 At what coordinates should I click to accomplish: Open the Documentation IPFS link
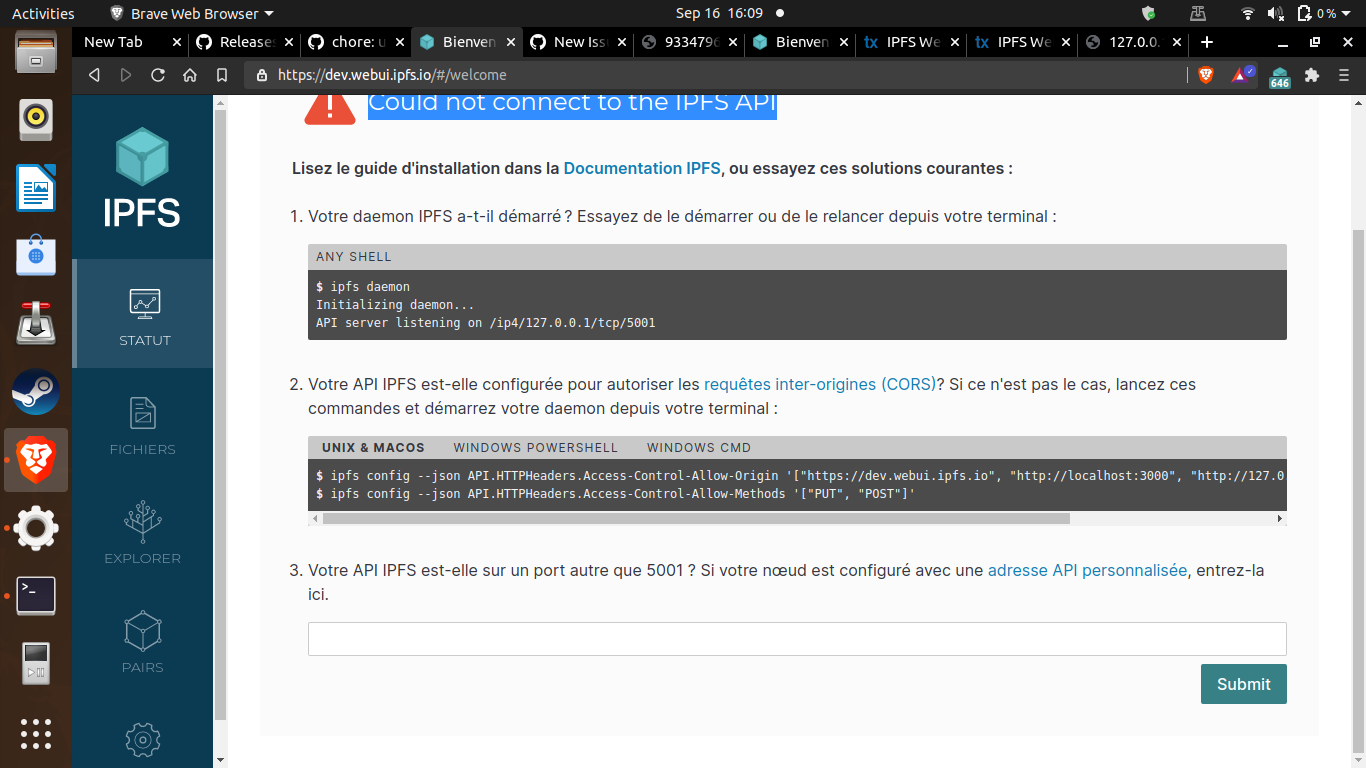tap(642, 168)
